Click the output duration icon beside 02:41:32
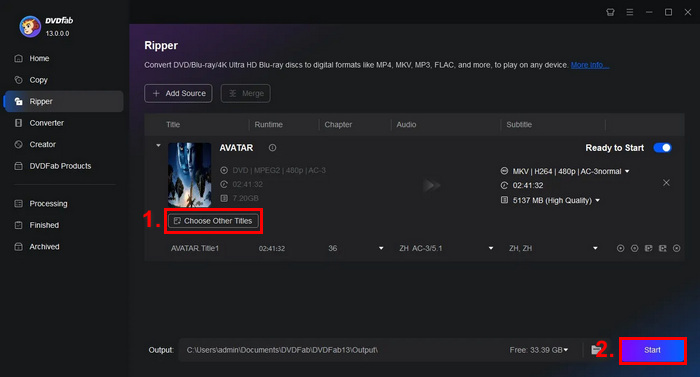 [504, 185]
